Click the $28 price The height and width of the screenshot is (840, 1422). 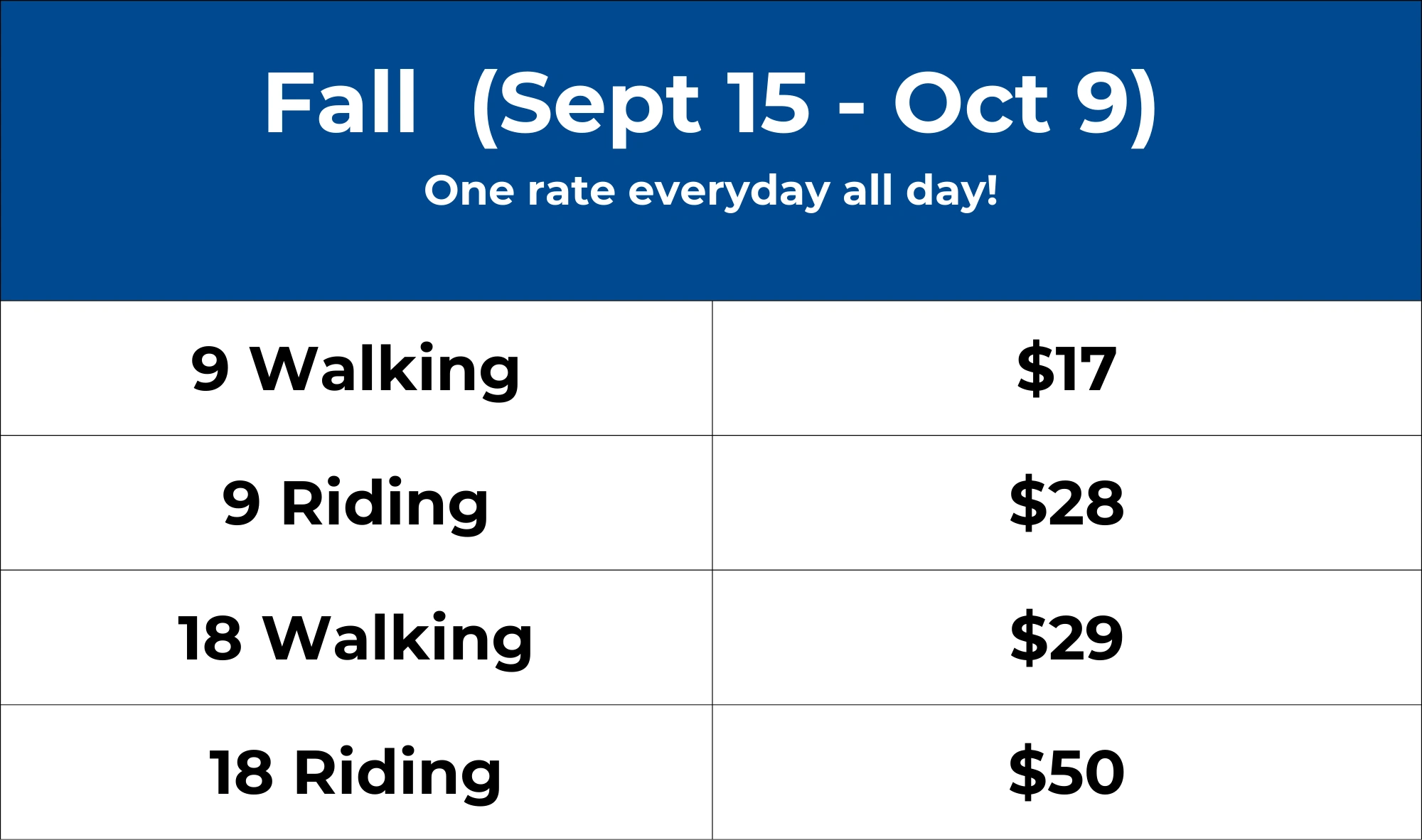tap(1066, 503)
